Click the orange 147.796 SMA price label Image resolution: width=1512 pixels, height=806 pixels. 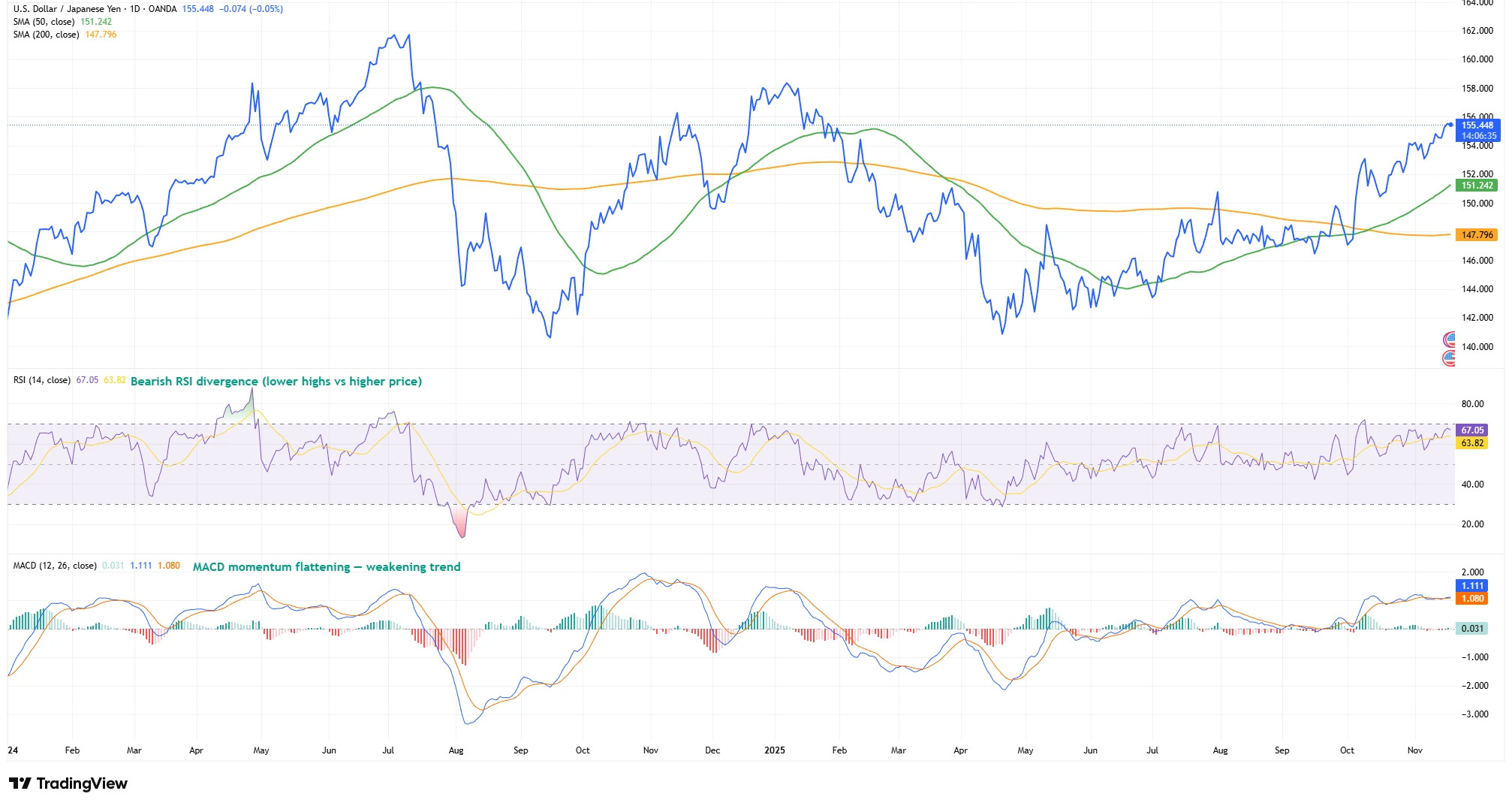click(1476, 235)
